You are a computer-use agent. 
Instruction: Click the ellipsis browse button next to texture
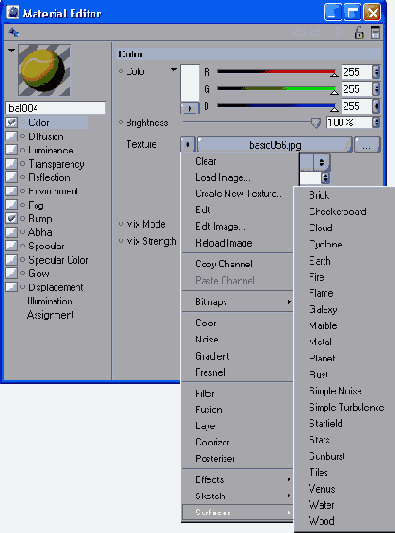tap(367, 145)
